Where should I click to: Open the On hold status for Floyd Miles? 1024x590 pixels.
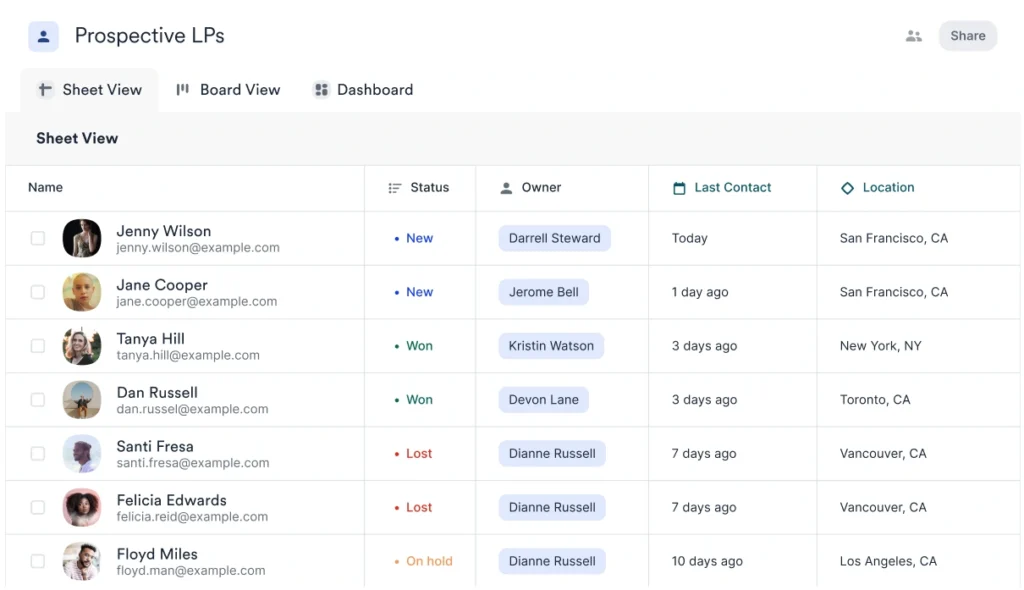pos(428,562)
